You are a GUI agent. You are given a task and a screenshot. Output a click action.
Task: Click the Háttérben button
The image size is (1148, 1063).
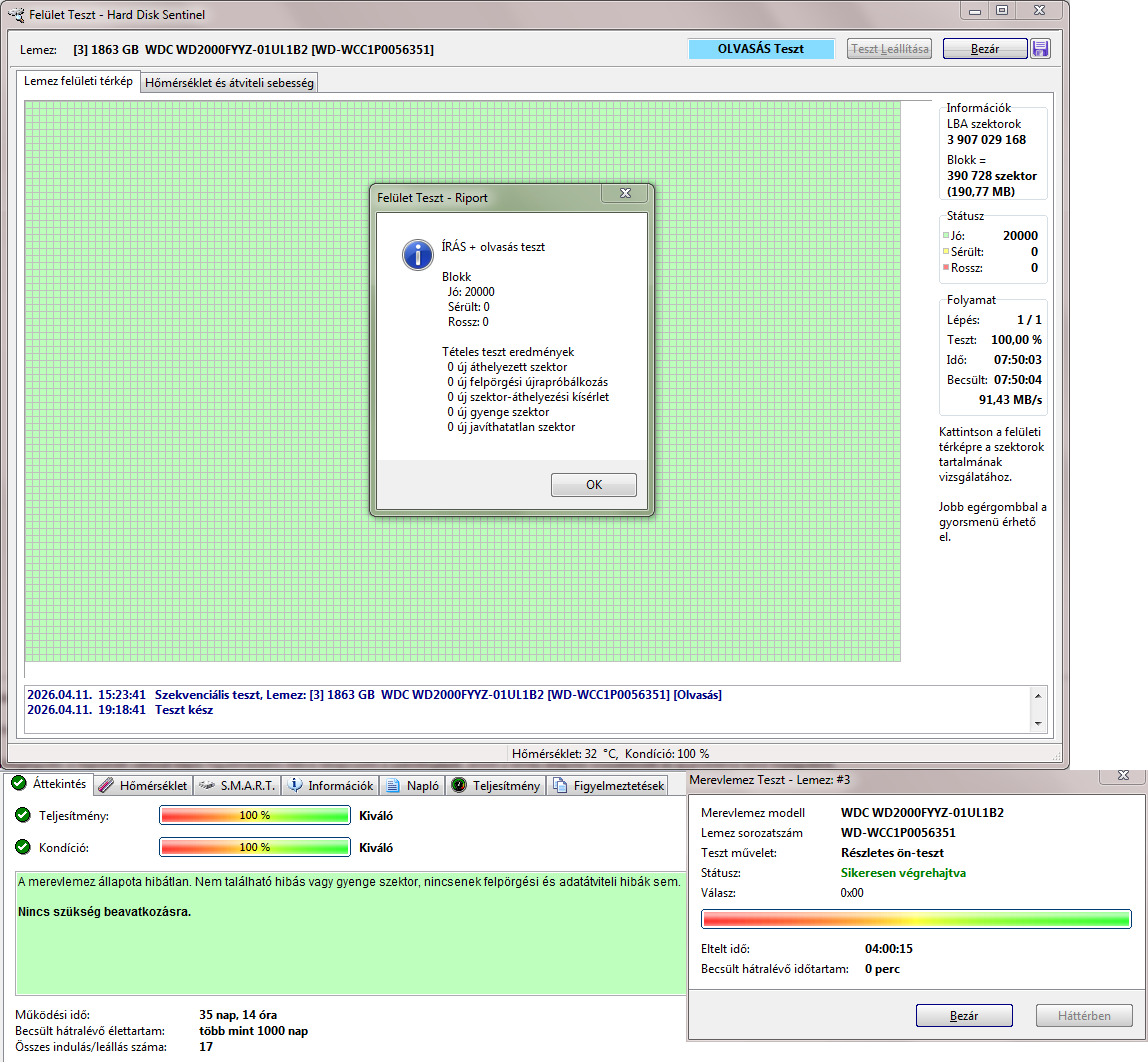click(1084, 1015)
